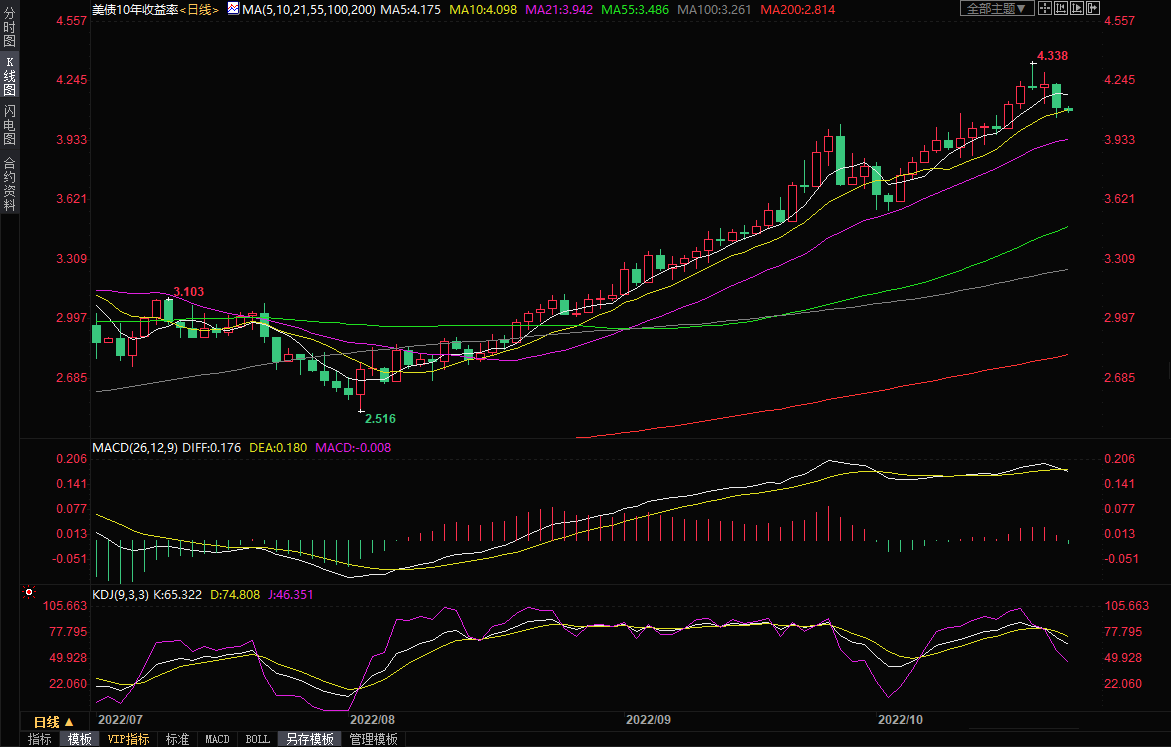Click the 管理模板 button
Screen dimensions: 1171x747
click(373, 739)
